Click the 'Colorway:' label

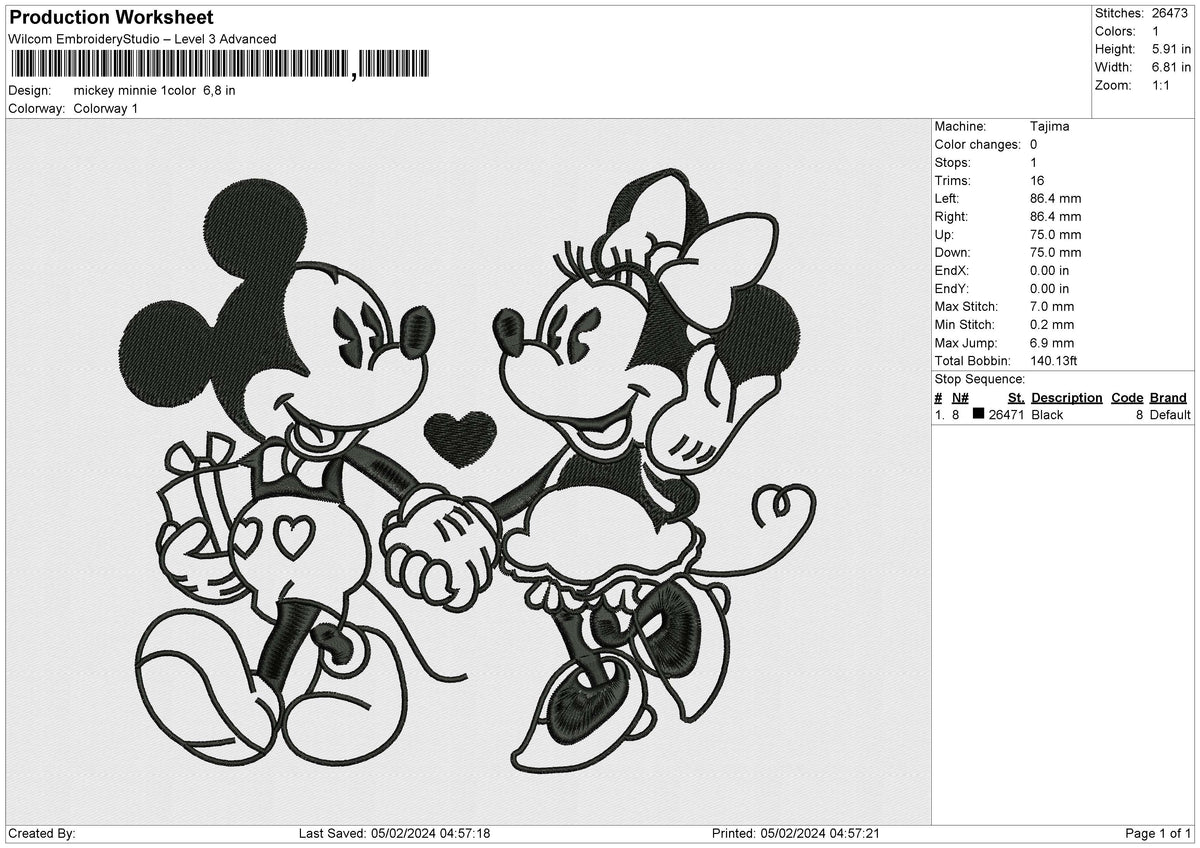click(37, 108)
